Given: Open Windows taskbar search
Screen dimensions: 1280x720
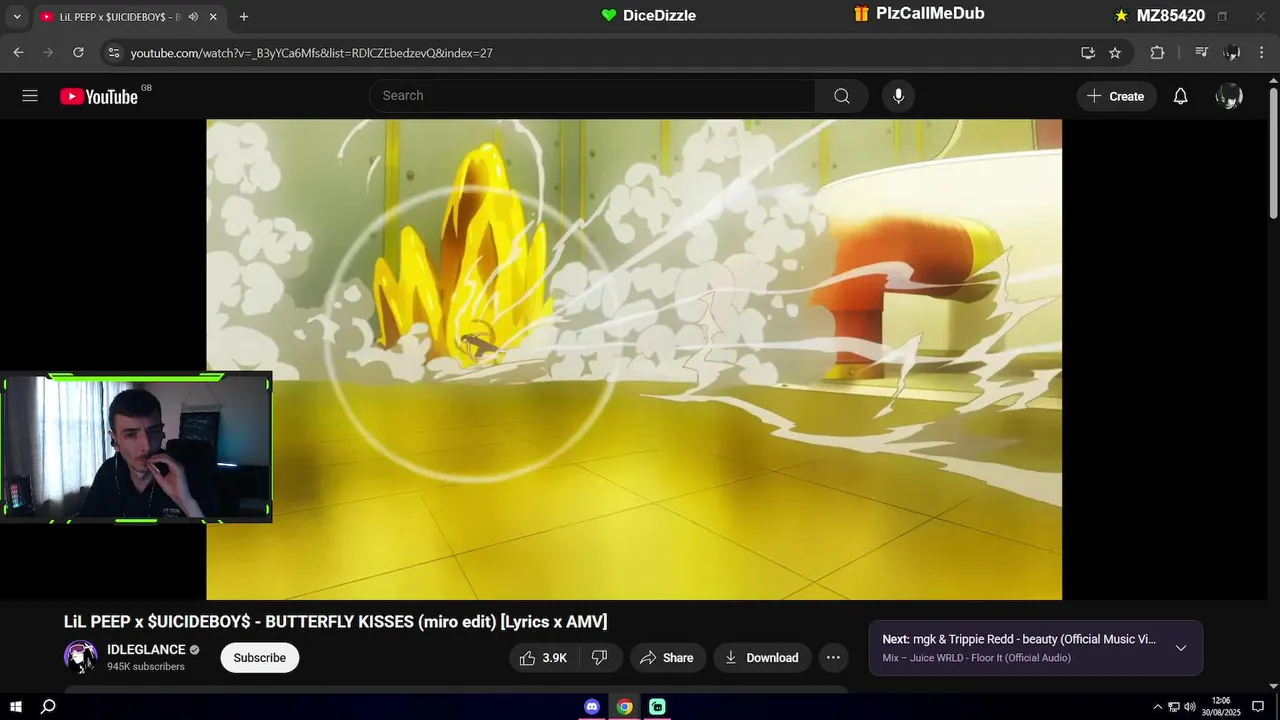Looking at the screenshot, I should coord(48,707).
